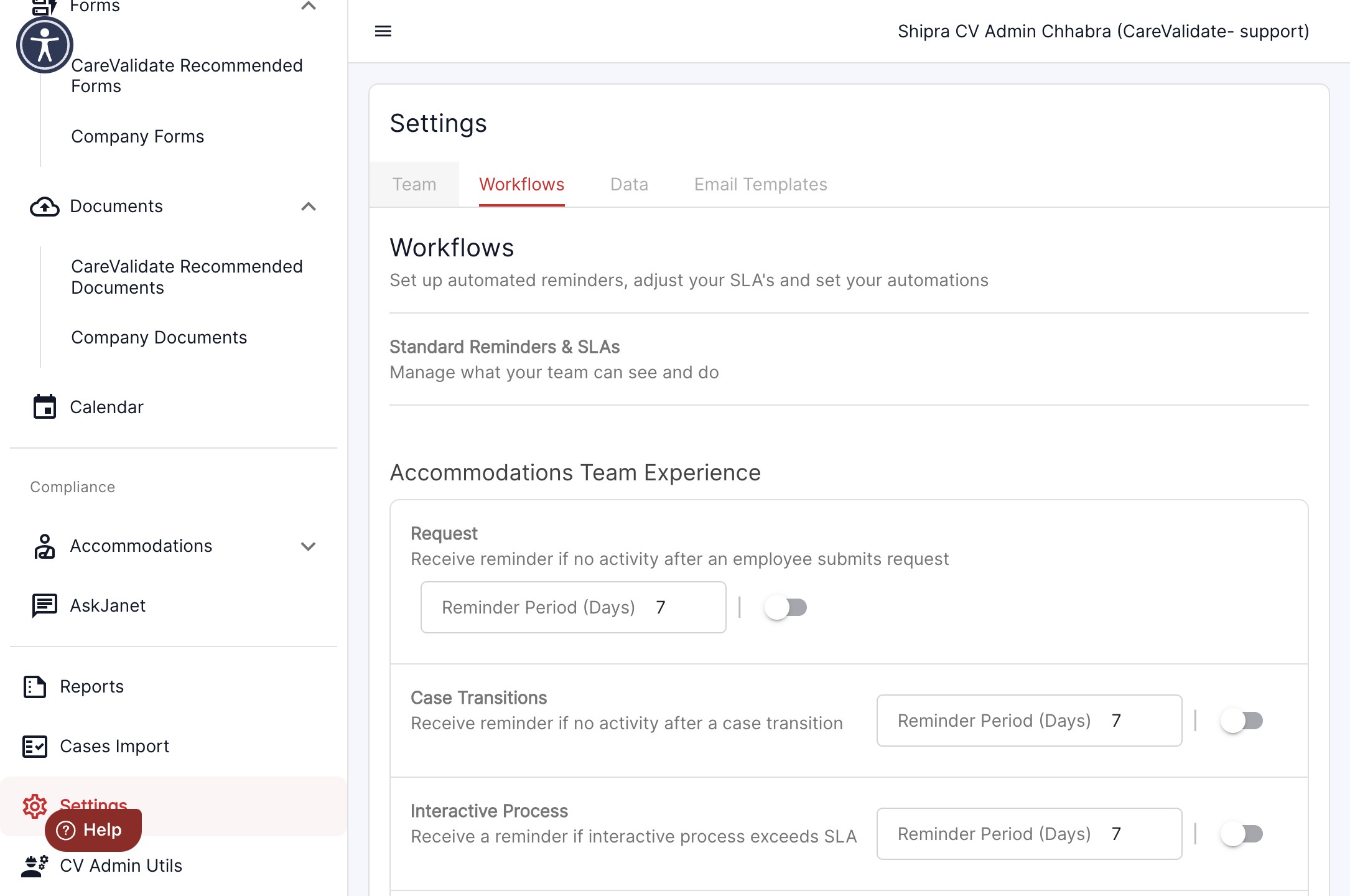Click the Standard Reminders & SLAs heading

coord(505,347)
